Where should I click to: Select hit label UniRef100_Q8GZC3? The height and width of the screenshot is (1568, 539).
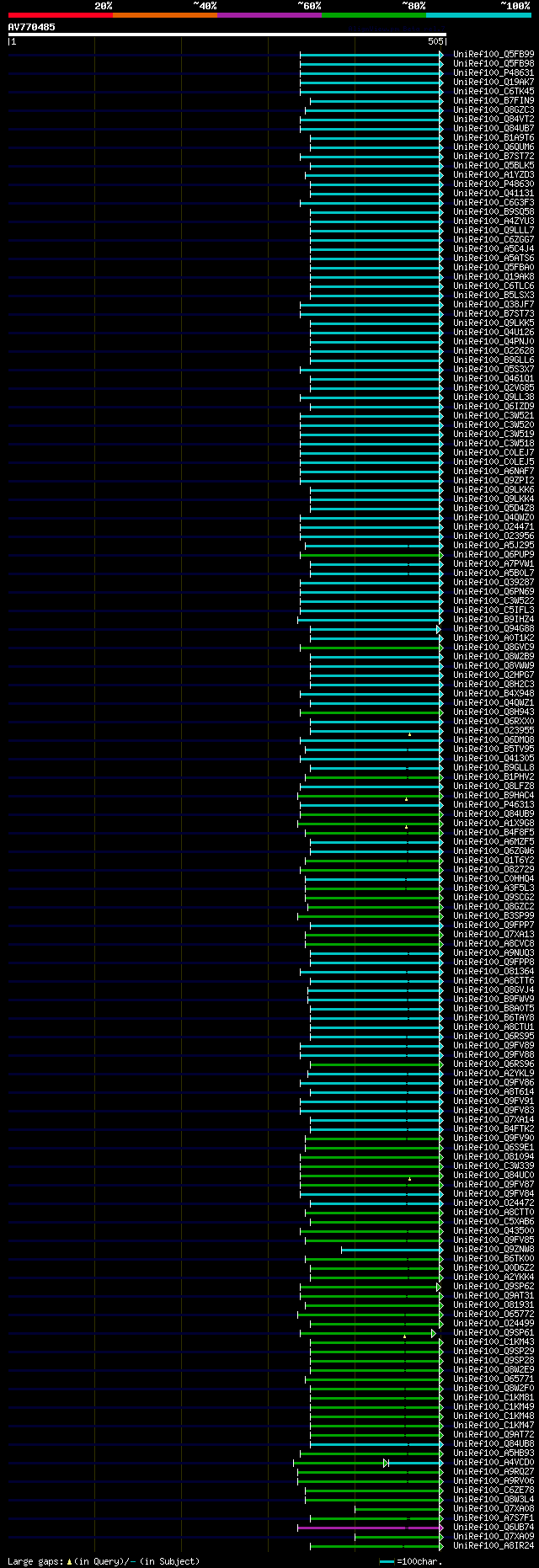click(494, 109)
